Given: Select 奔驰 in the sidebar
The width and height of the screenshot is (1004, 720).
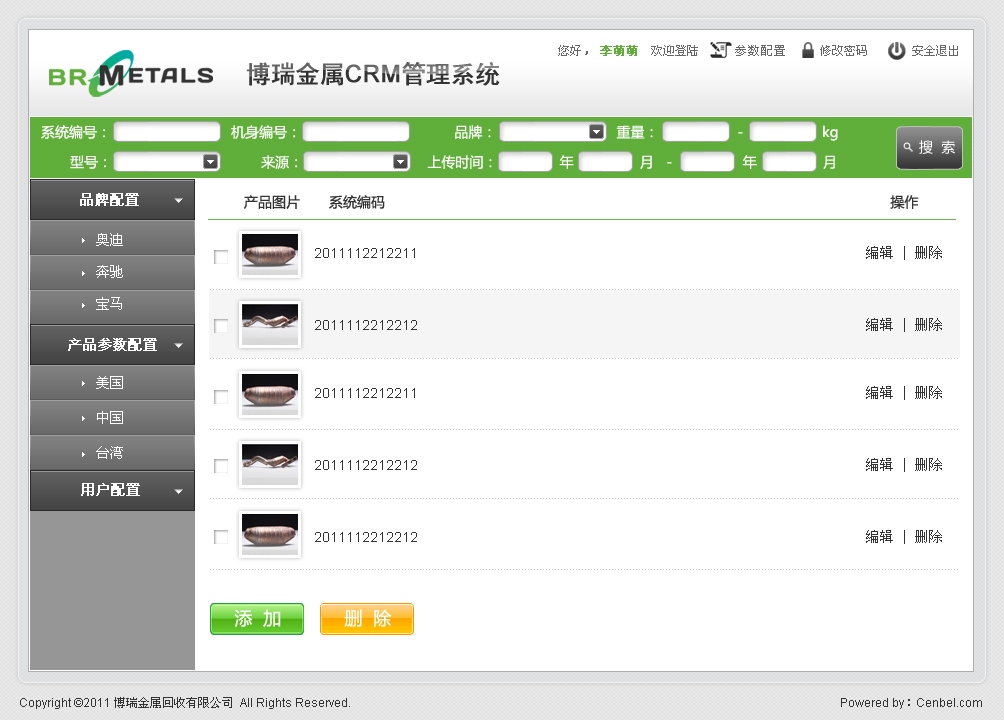Looking at the screenshot, I should click(x=113, y=272).
